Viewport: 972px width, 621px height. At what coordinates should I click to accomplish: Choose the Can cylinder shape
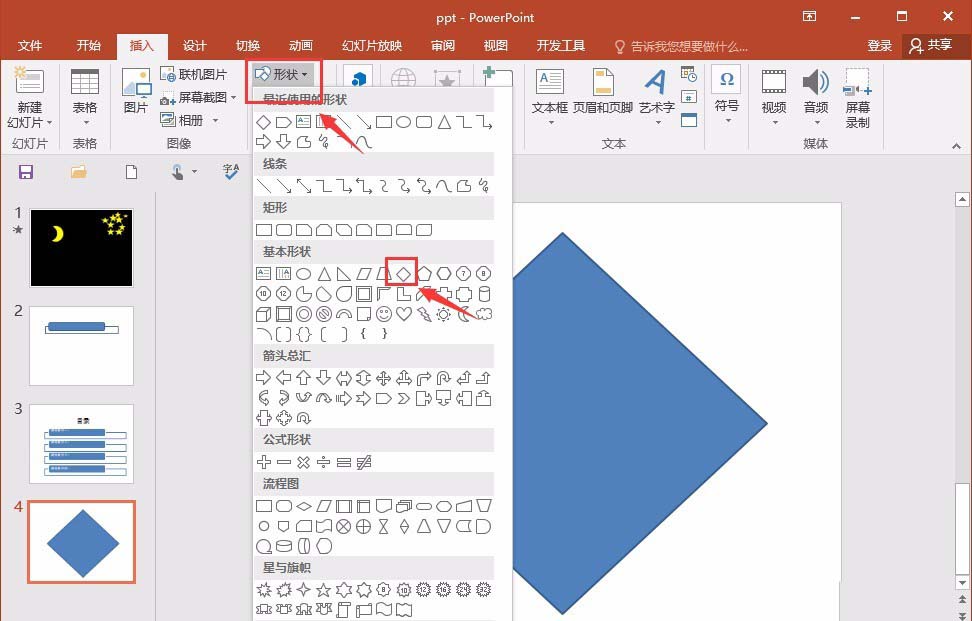(x=484, y=294)
